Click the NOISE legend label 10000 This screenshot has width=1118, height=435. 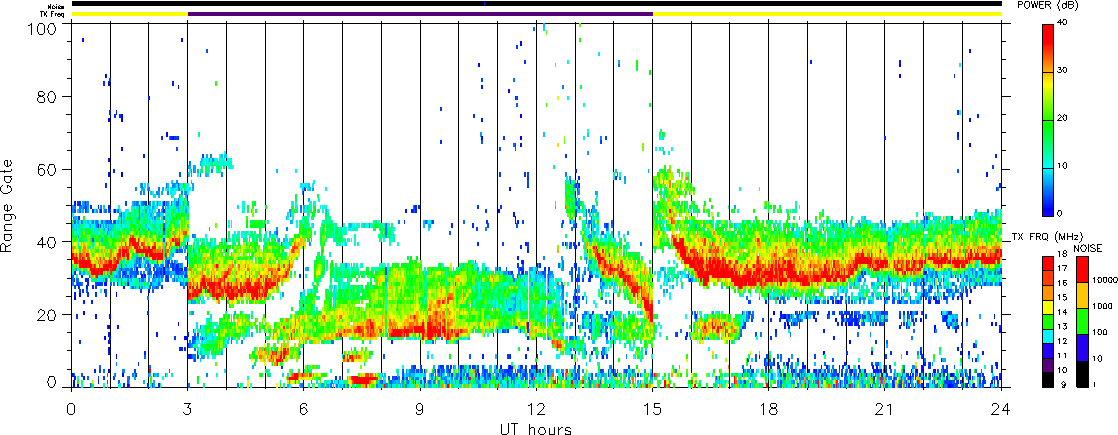pos(1106,282)
